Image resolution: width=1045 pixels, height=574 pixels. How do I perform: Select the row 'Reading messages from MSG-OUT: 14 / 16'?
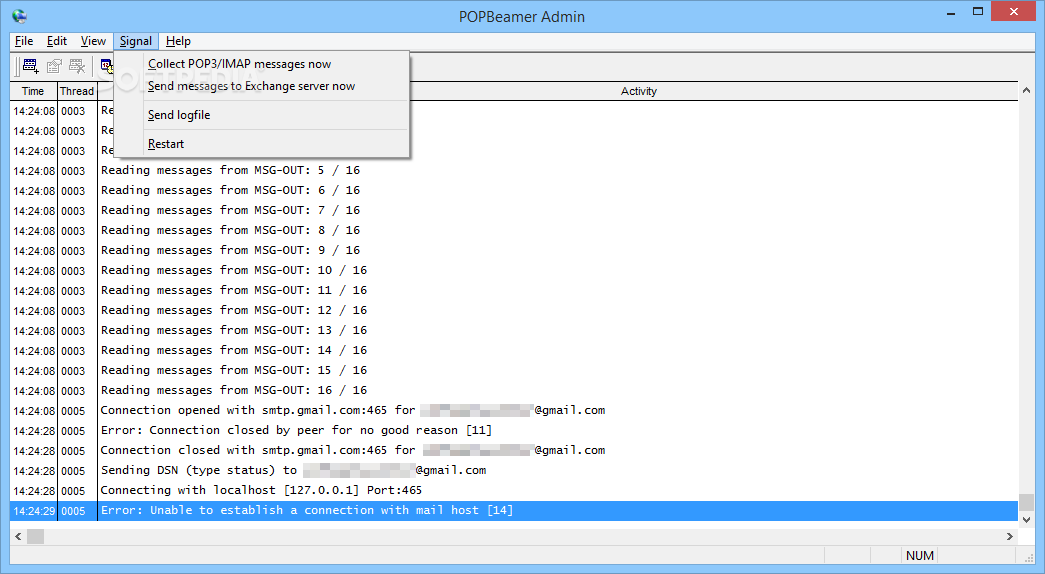tap(514, 351)
